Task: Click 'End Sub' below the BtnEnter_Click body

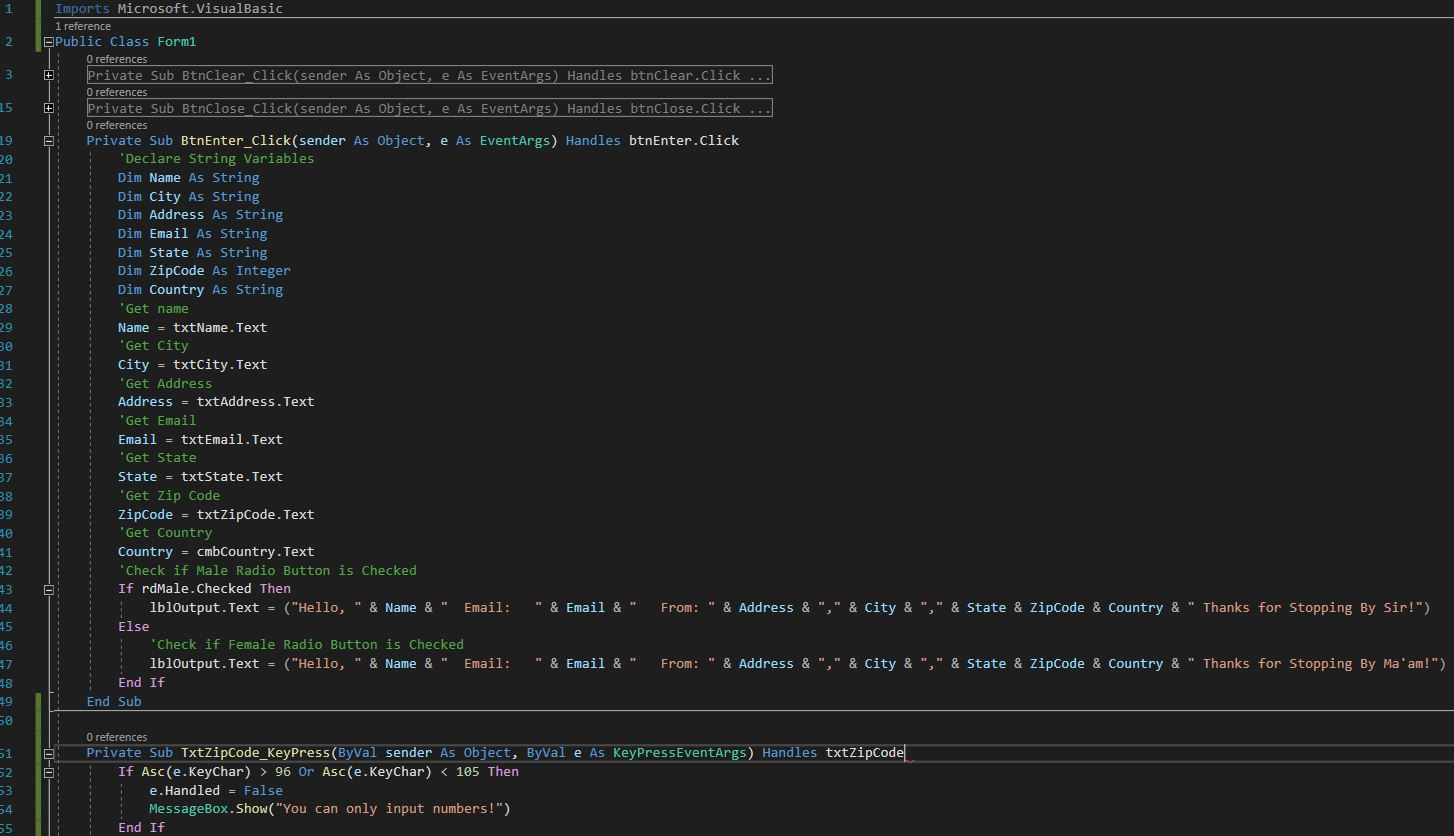Action: point(112,701)
